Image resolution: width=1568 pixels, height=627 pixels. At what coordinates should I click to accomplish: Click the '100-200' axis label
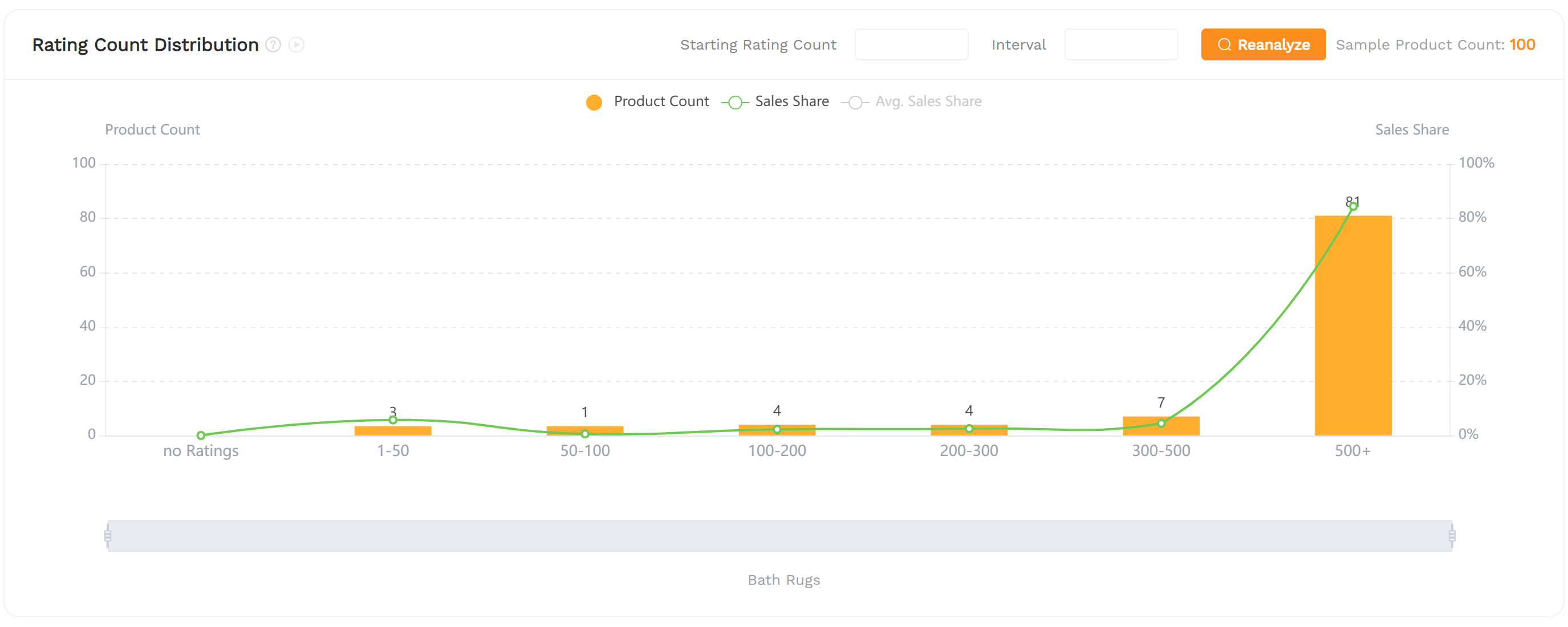pyautogui.click(x=777, y=451)
